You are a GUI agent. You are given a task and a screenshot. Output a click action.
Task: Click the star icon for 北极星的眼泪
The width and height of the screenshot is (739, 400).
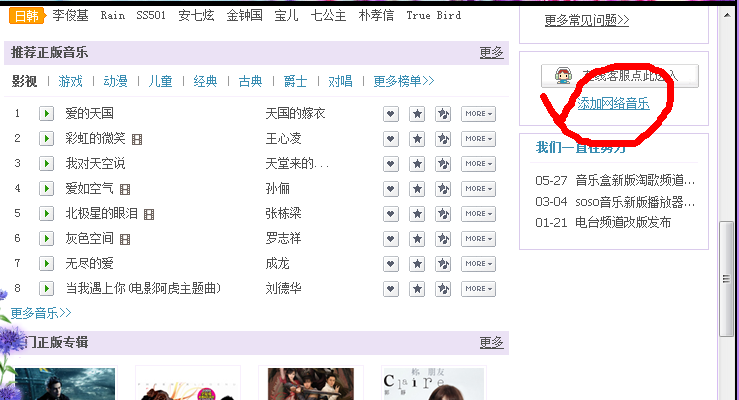click(417, 213)
